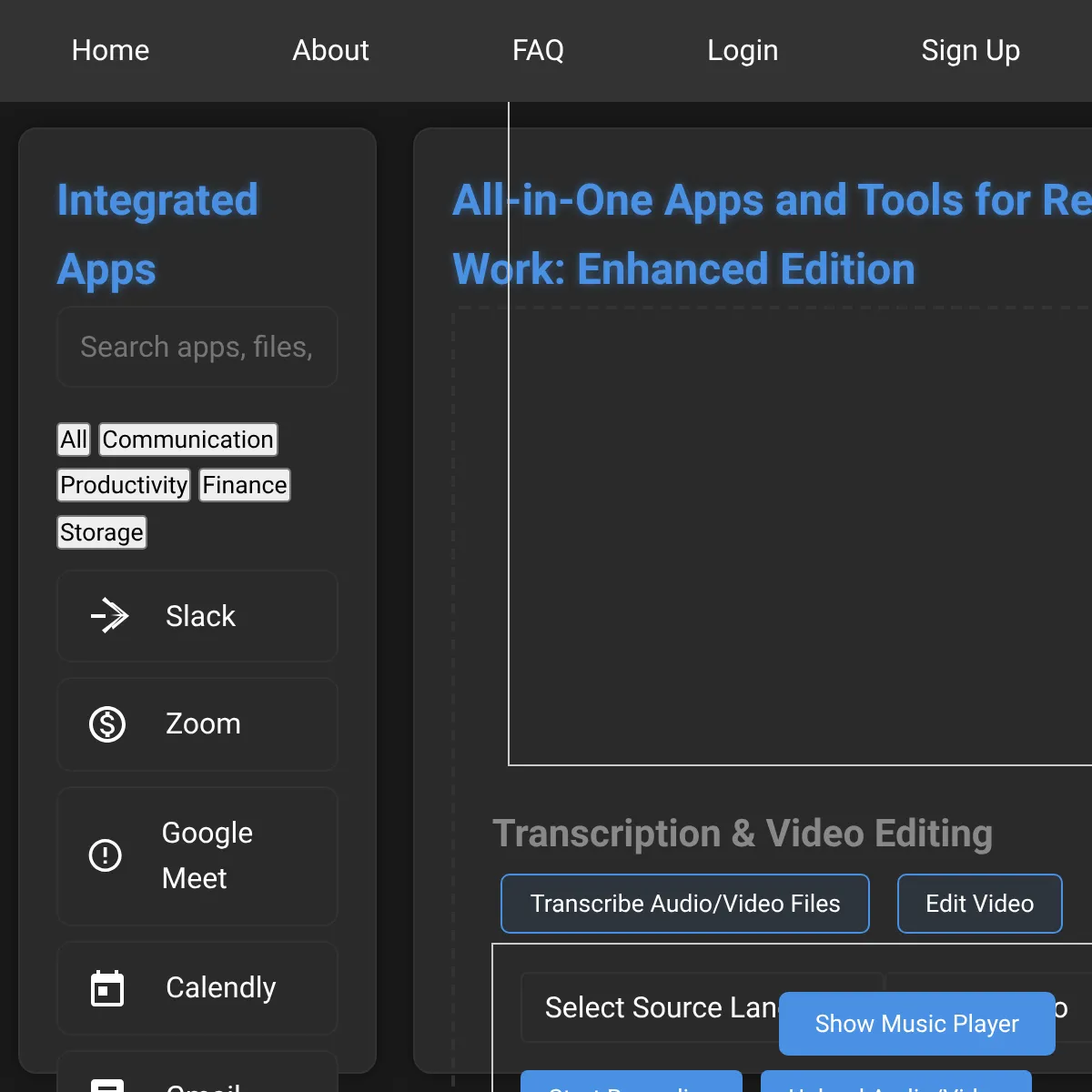Click the Slack arrow icon
Image resolution: width=1092 pixels, height=1092 pixels.
109,616
